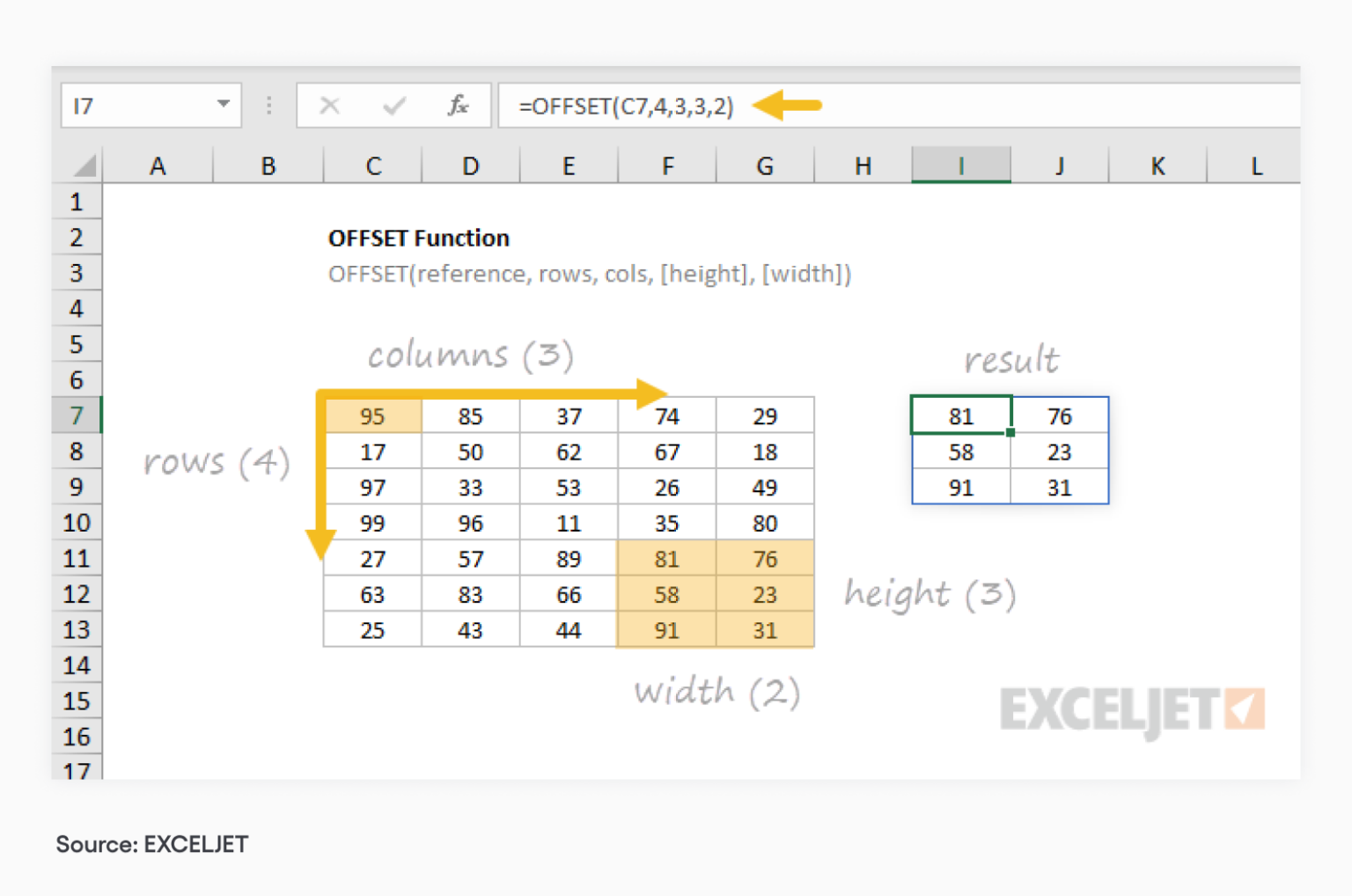Select column I header

click(960, 165)
